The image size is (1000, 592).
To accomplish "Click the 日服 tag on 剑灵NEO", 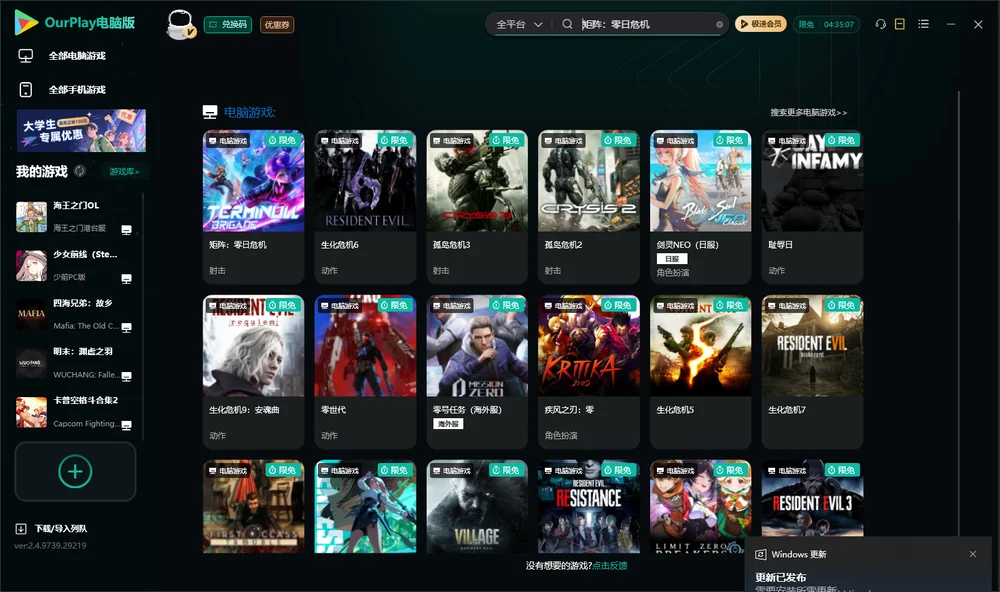I will point(672,259).
